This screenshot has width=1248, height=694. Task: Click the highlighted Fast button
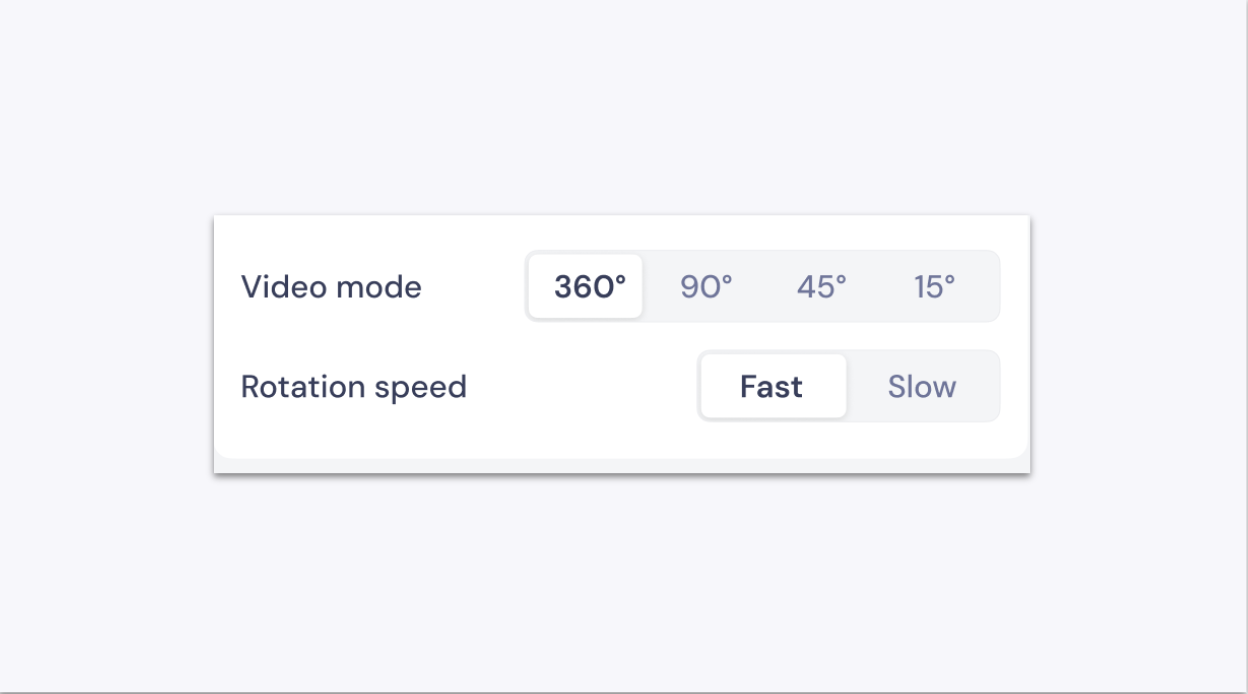point(773,386)
